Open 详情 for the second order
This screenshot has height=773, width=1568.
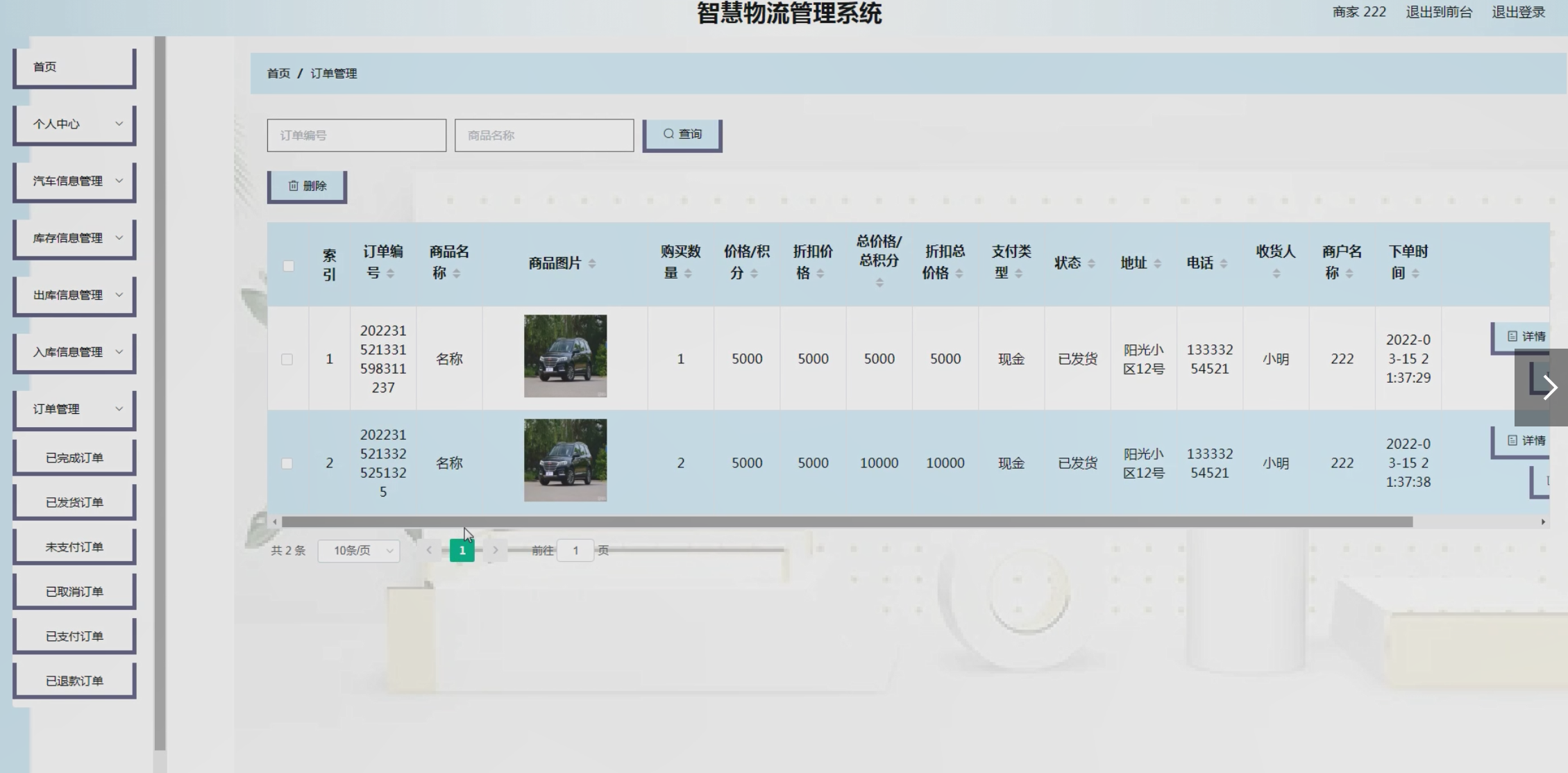[x=1526, y=441]
